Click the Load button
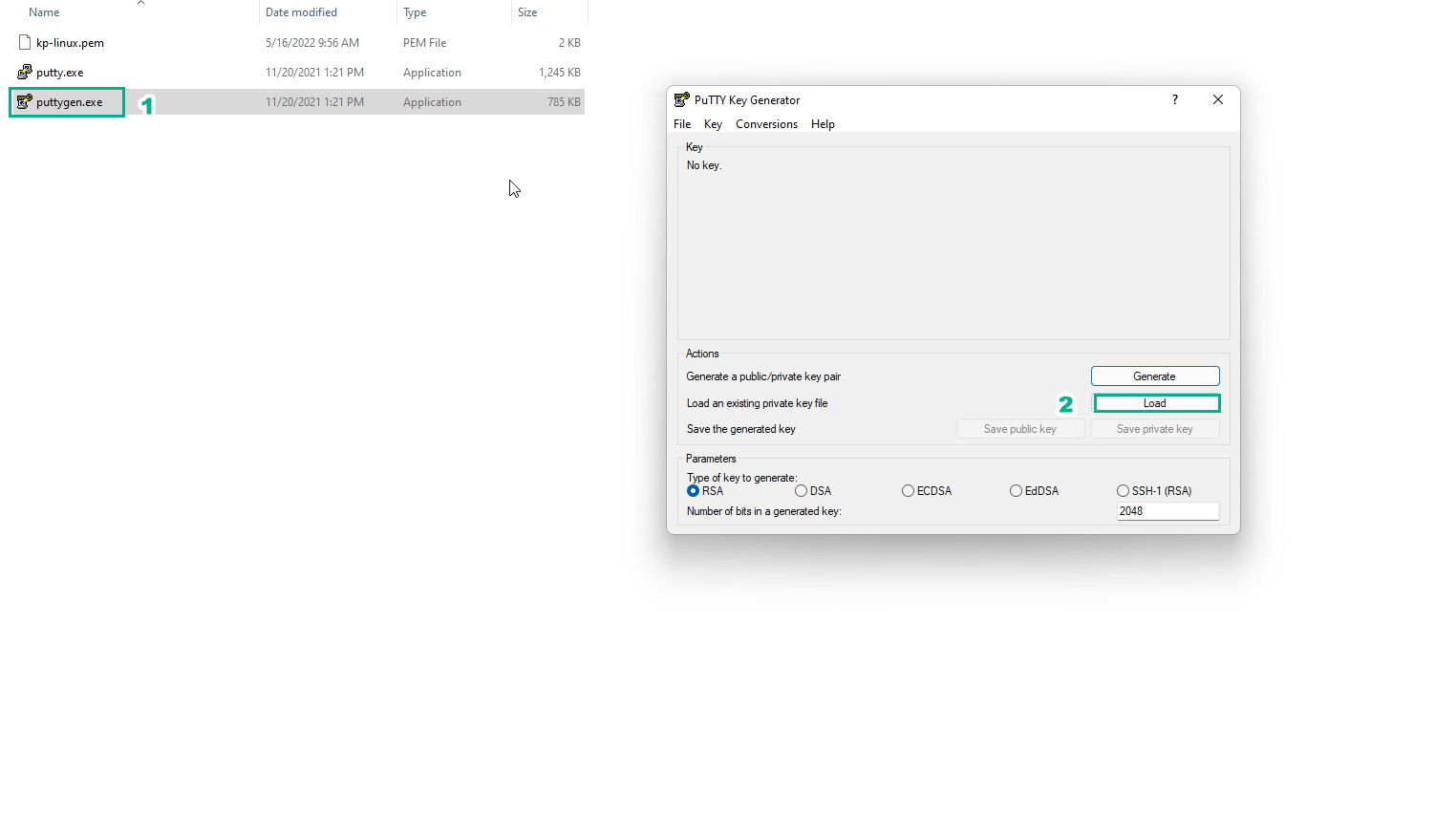Screen dimensions: 1456x838 [1156, 403]
